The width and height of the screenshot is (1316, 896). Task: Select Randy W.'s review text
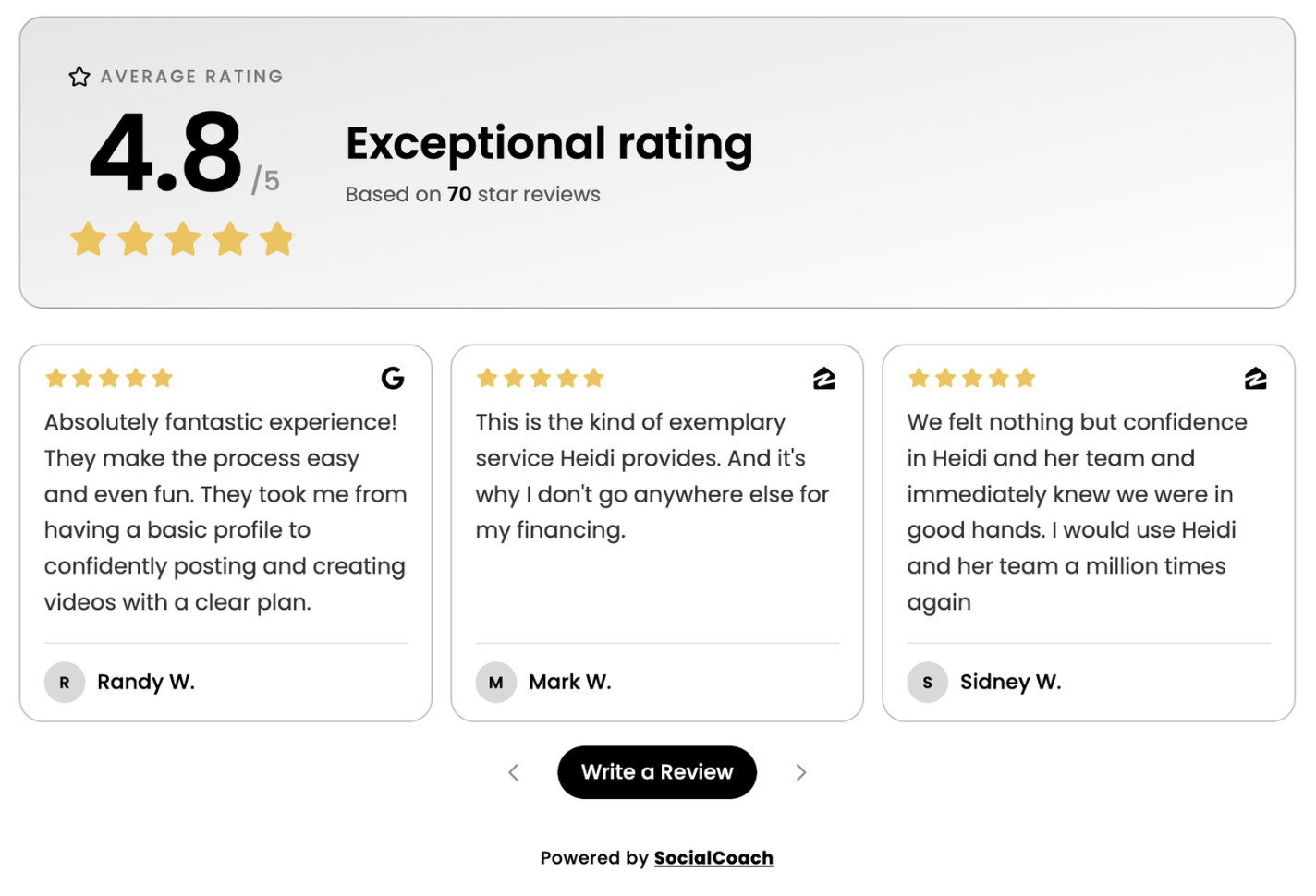coord(225,512)
